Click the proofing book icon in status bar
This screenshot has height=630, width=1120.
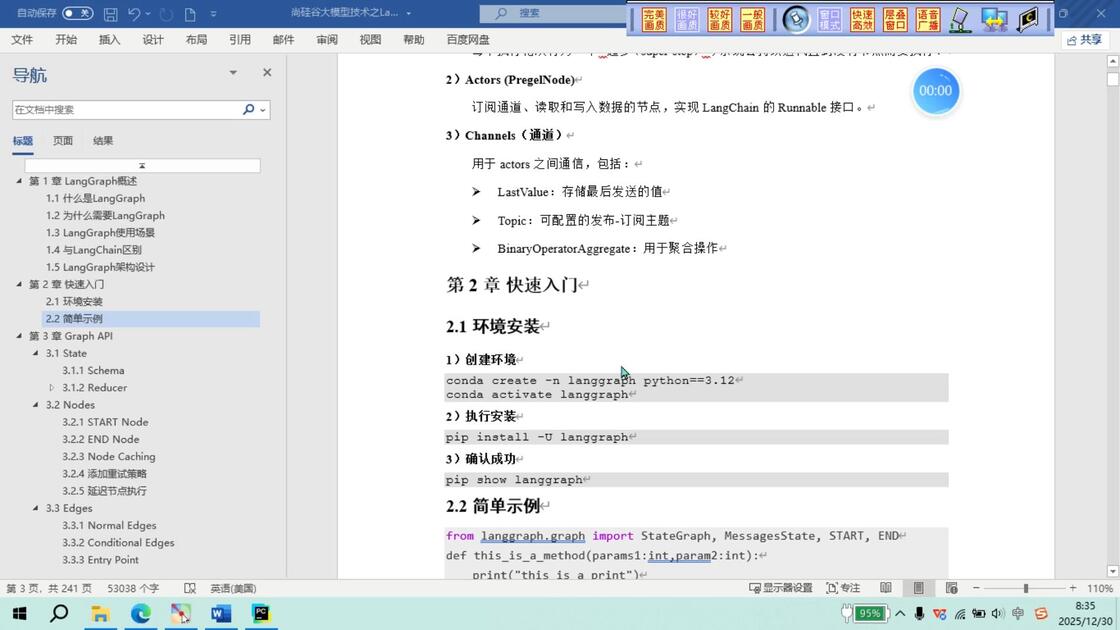pos(189,589)
